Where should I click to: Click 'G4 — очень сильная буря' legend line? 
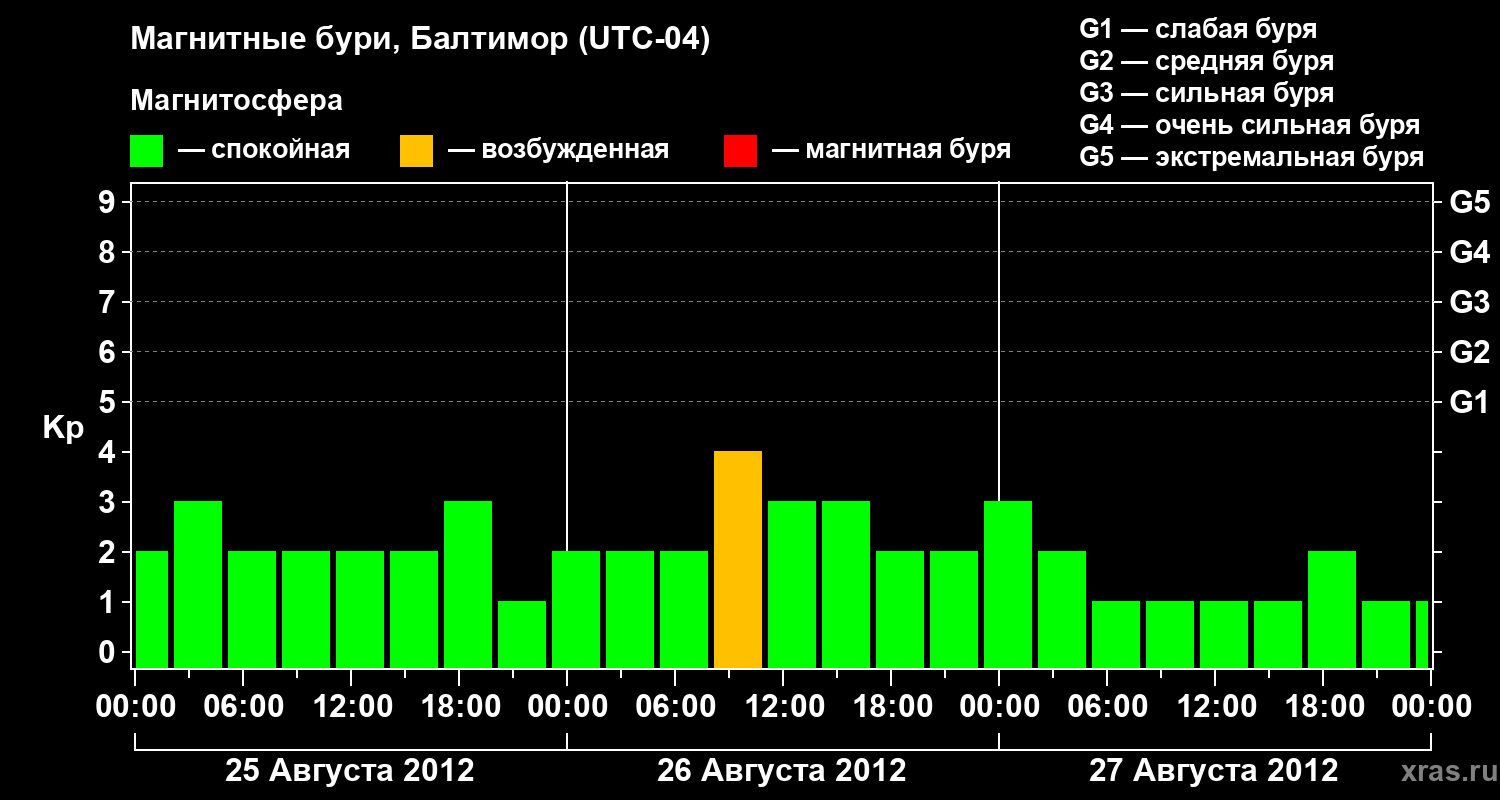coord(1249,125)
